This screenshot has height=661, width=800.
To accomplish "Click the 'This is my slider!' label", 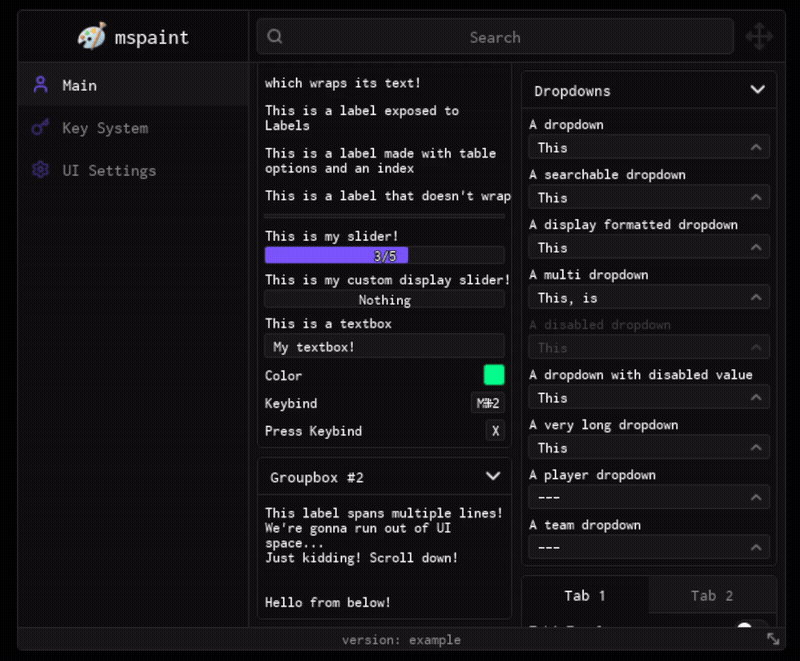I will tap(331, 236).
